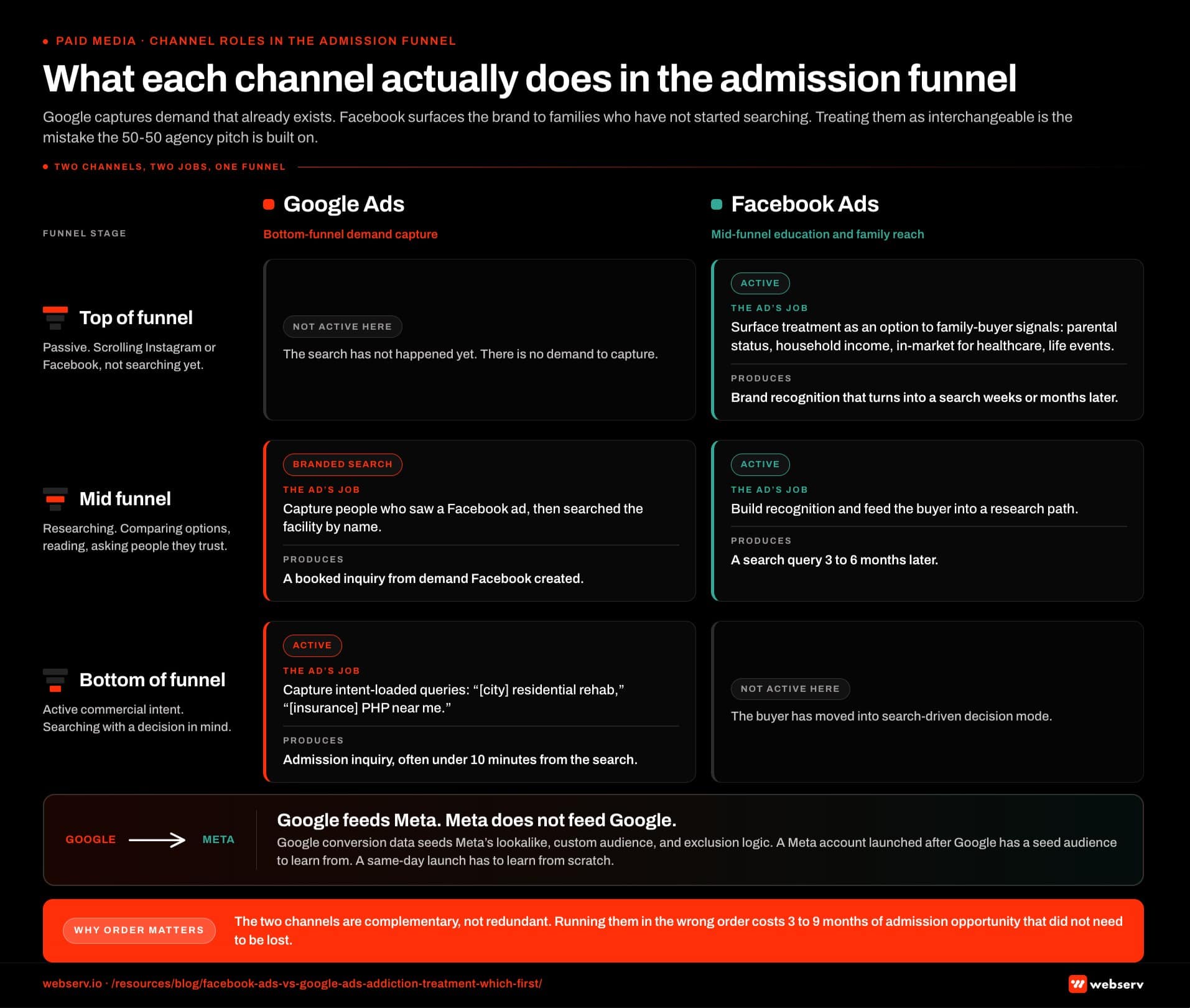Screen dimensions: 1190x1008
Task: Click the META label in the flow box
Action: coord(218,840)
